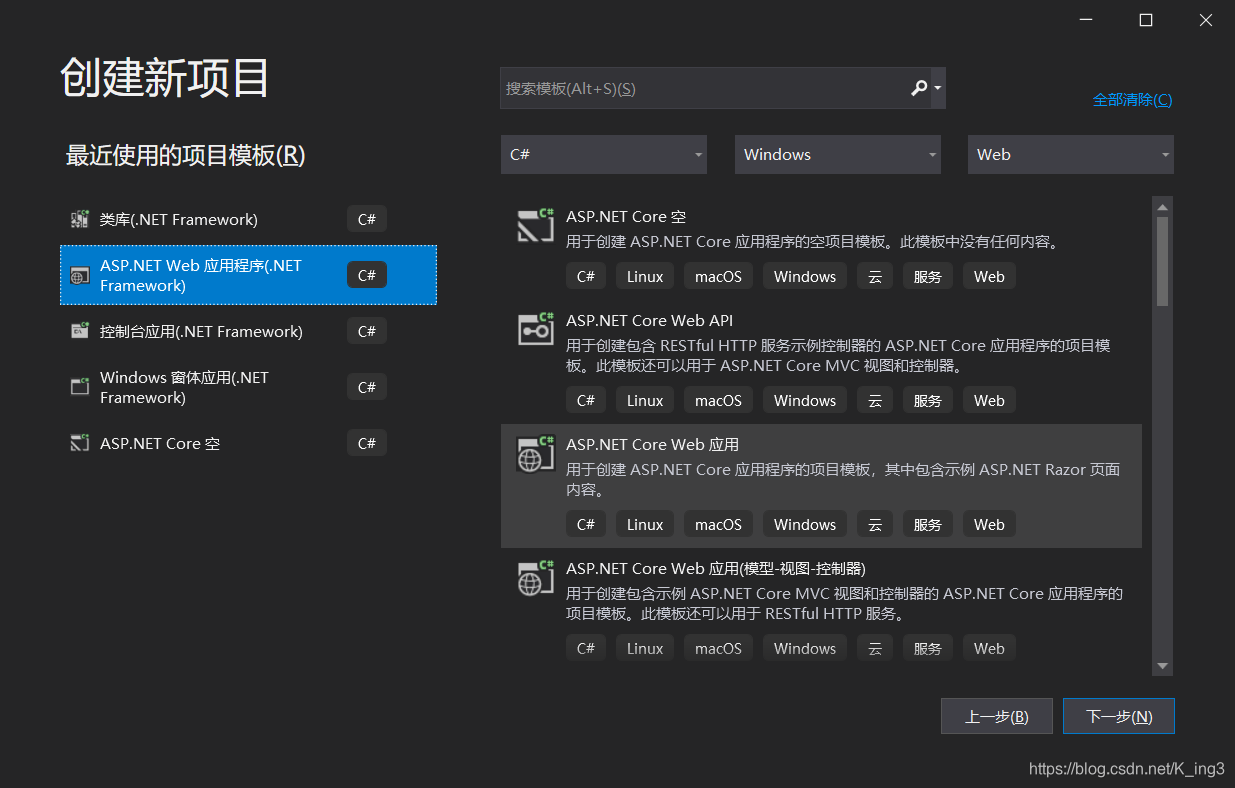The height and width of the screenshot is (788, 1235).
Task: Click the 上一步(B) button
Action: pos(997,716)
